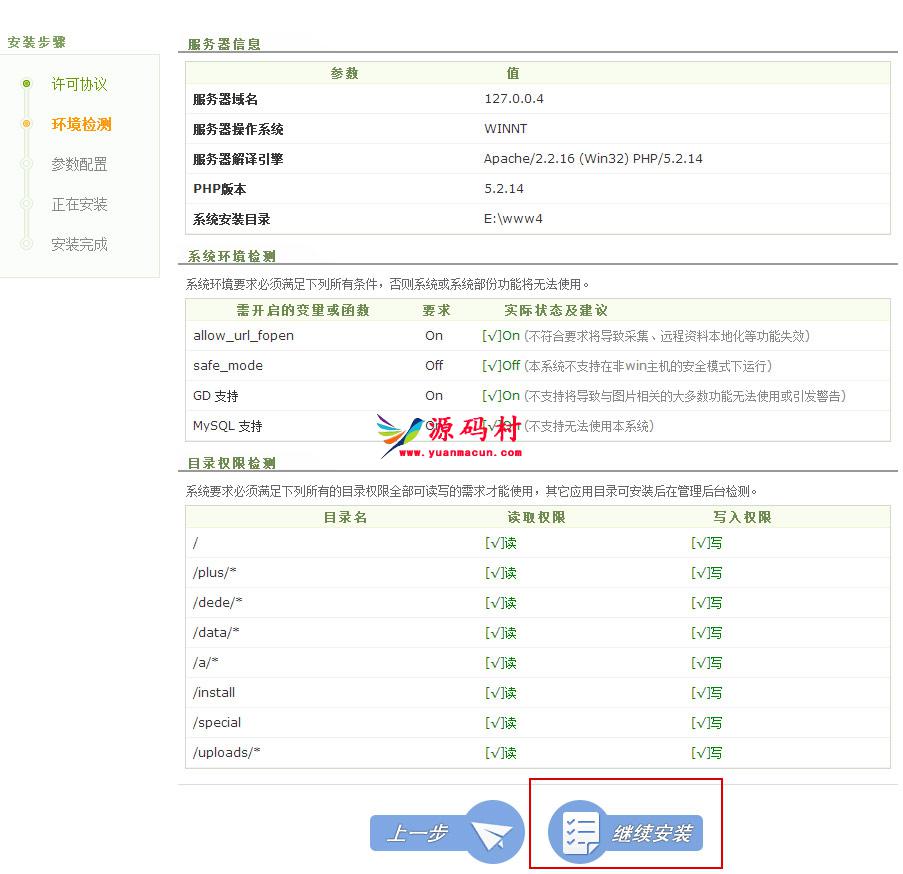Select the 参数配置 installation step
Screen dimensions: 903x874
coord(79,164)
